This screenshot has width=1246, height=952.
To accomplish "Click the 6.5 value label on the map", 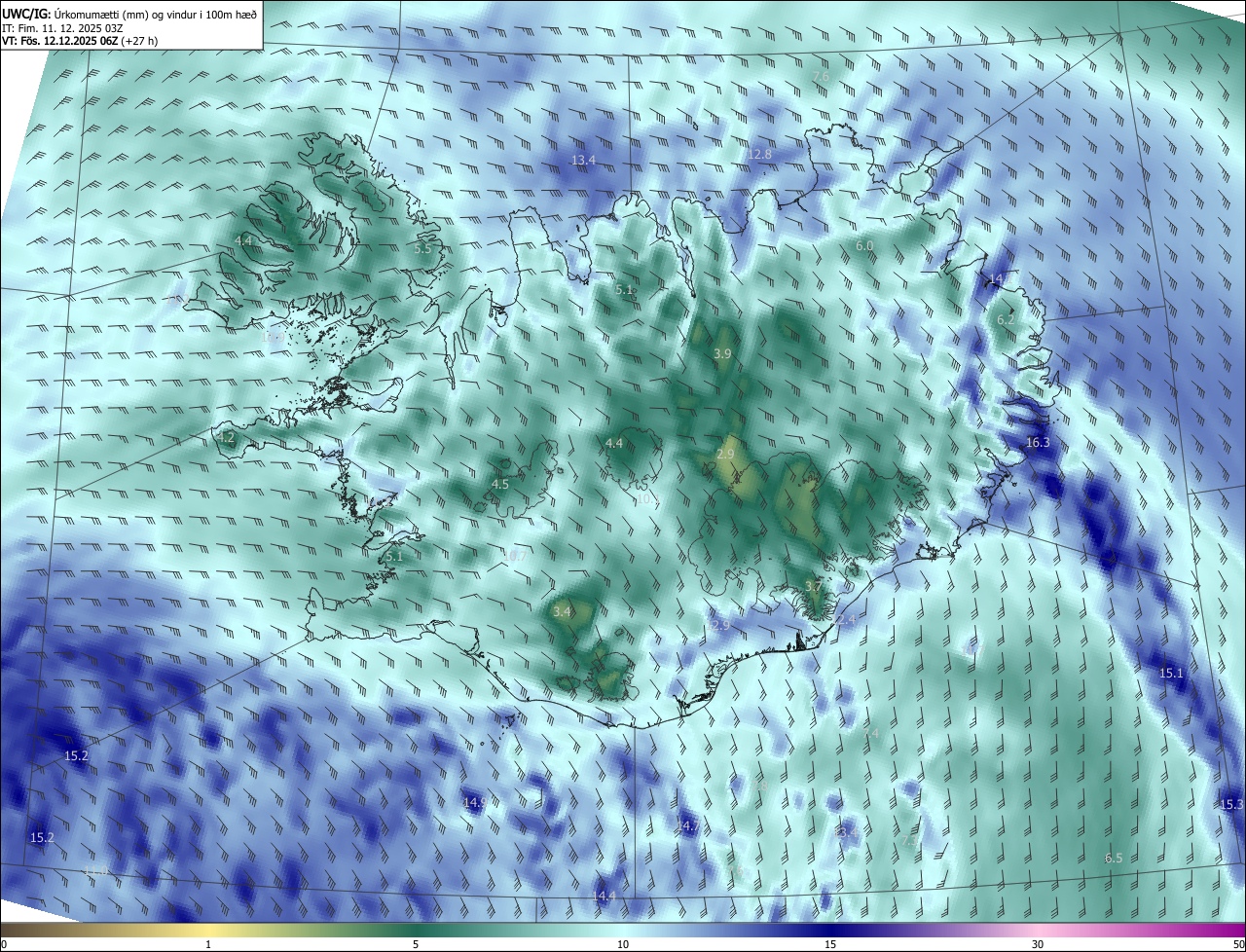I will (x=1114, y=859).
